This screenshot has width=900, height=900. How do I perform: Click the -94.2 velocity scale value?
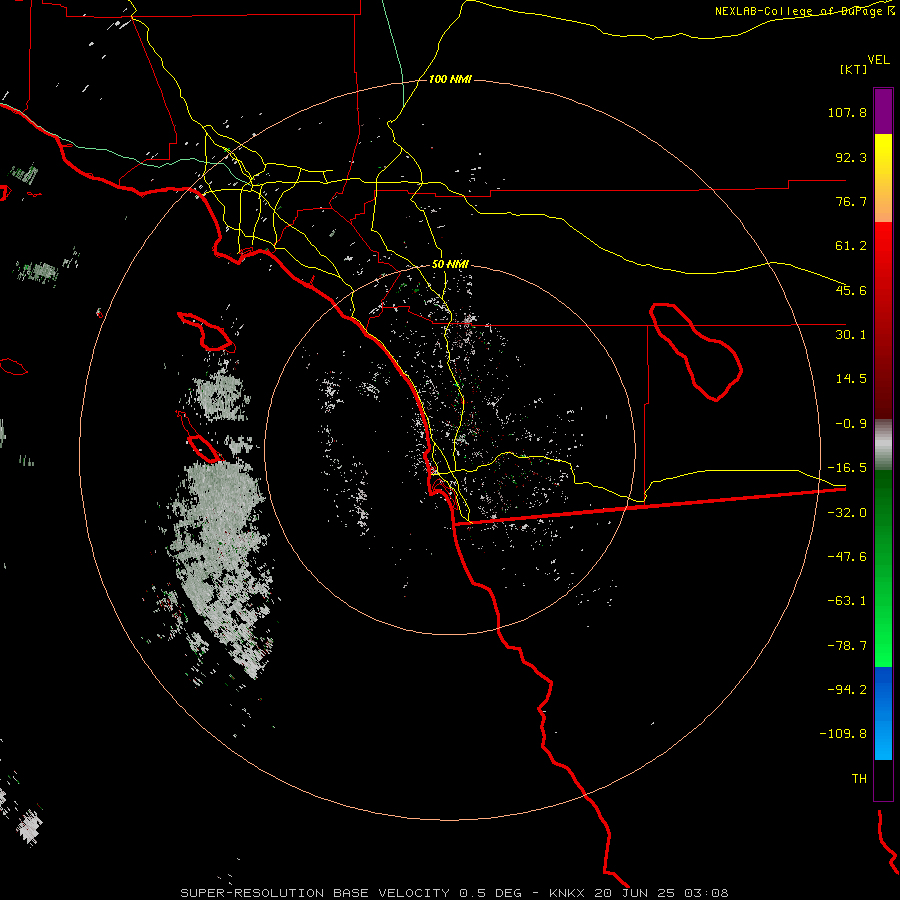pyautogui.click(x=847, y=690)
